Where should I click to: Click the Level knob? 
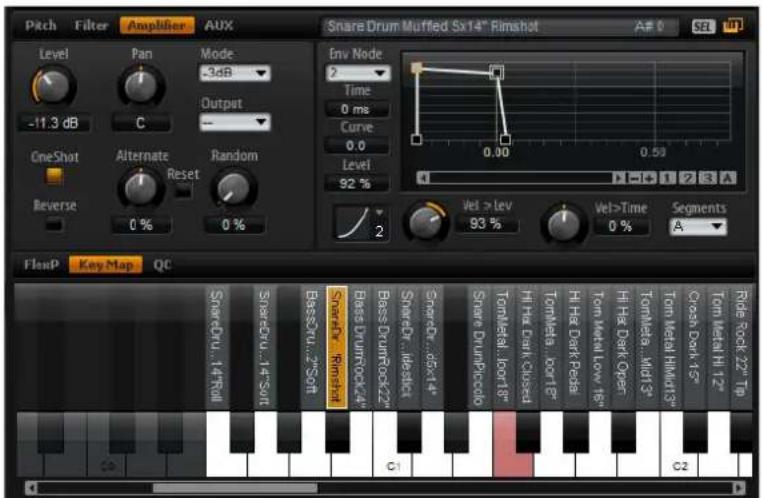53,86
